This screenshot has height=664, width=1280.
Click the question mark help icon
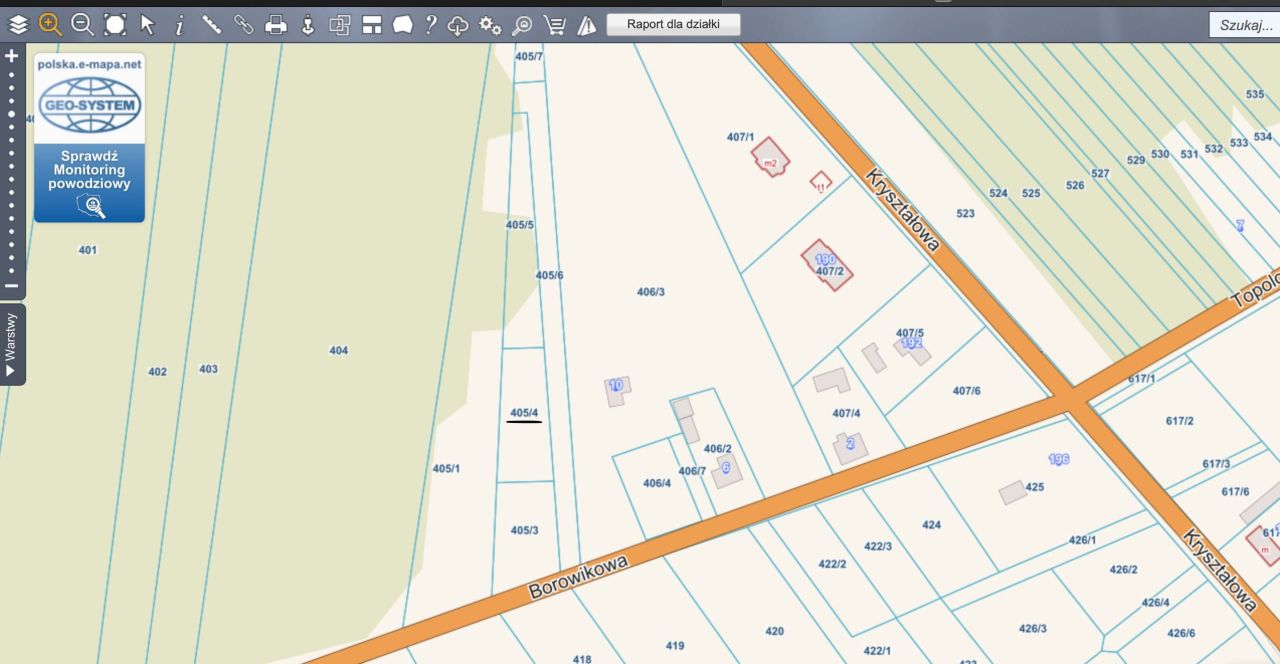431,24
